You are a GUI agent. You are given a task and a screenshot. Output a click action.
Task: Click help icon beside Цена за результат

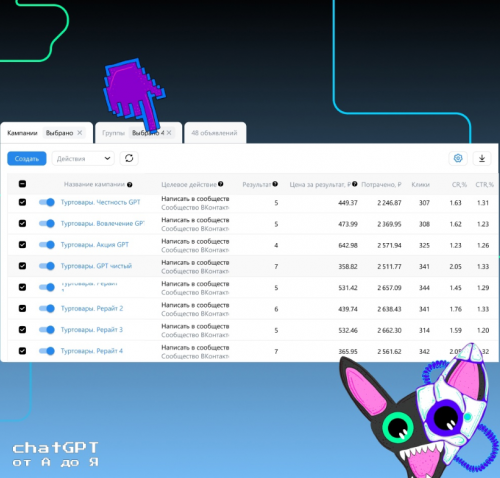pos(355,184)
